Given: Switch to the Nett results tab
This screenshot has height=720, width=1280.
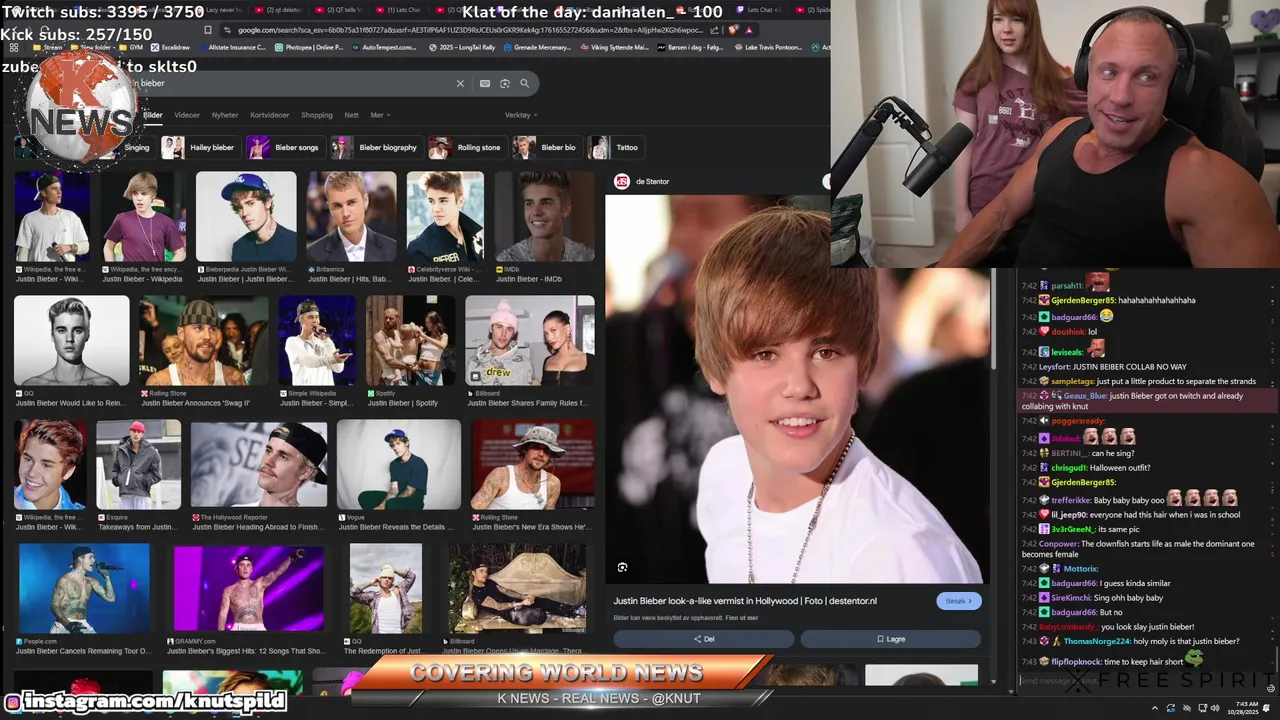Looking at the screenshot, I should tap(351, 115).
